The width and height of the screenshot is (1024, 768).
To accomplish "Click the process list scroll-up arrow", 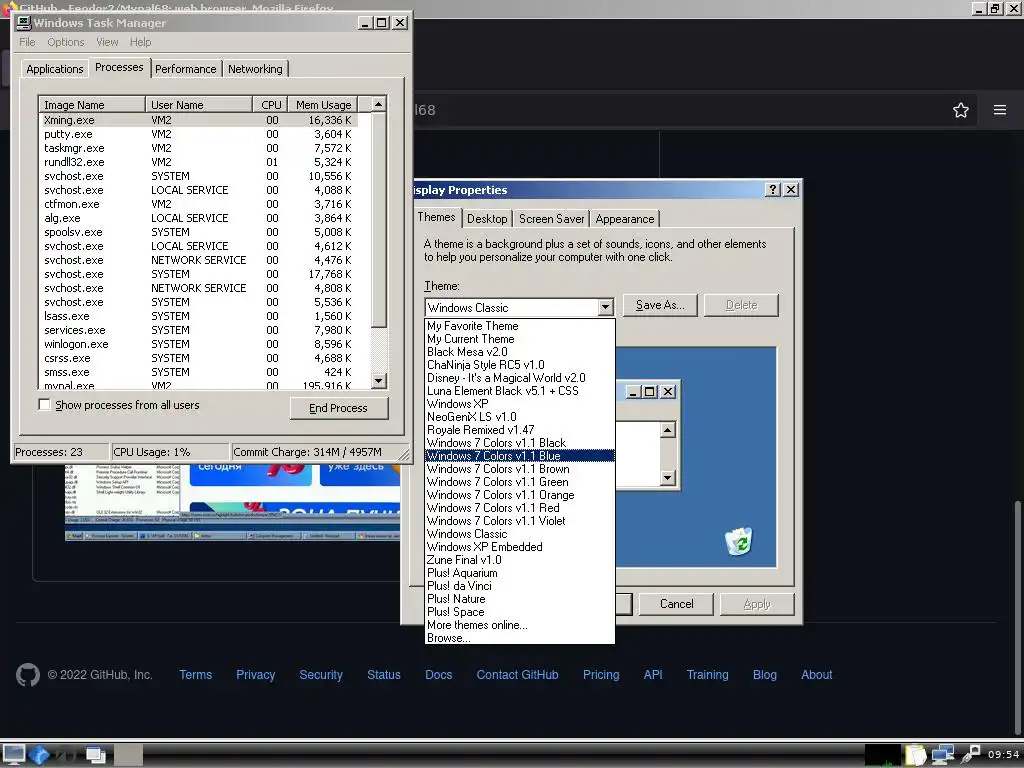I will [379, 104].
